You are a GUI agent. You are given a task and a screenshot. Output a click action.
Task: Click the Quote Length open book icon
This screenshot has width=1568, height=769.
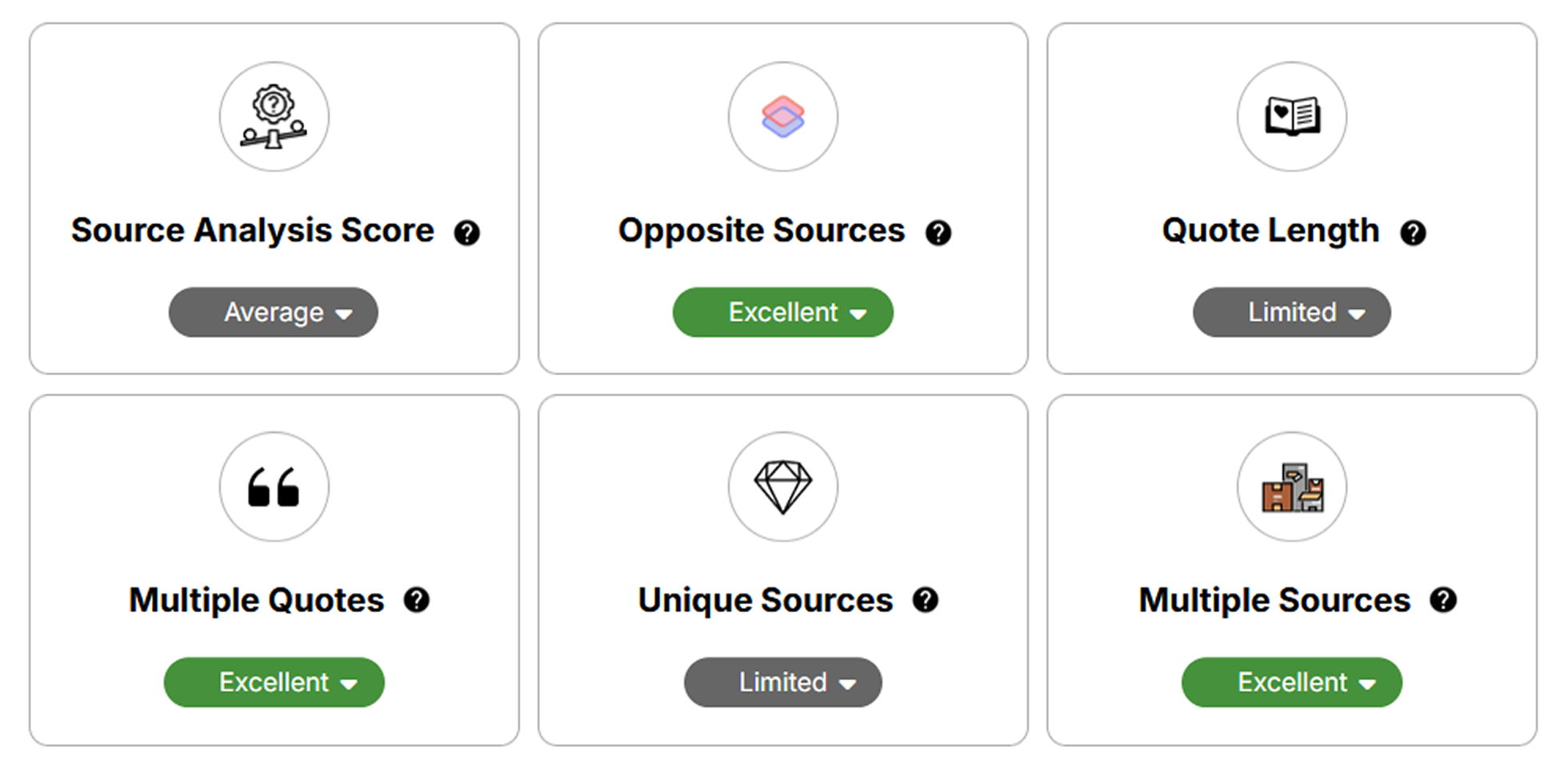pos(1291,117)
